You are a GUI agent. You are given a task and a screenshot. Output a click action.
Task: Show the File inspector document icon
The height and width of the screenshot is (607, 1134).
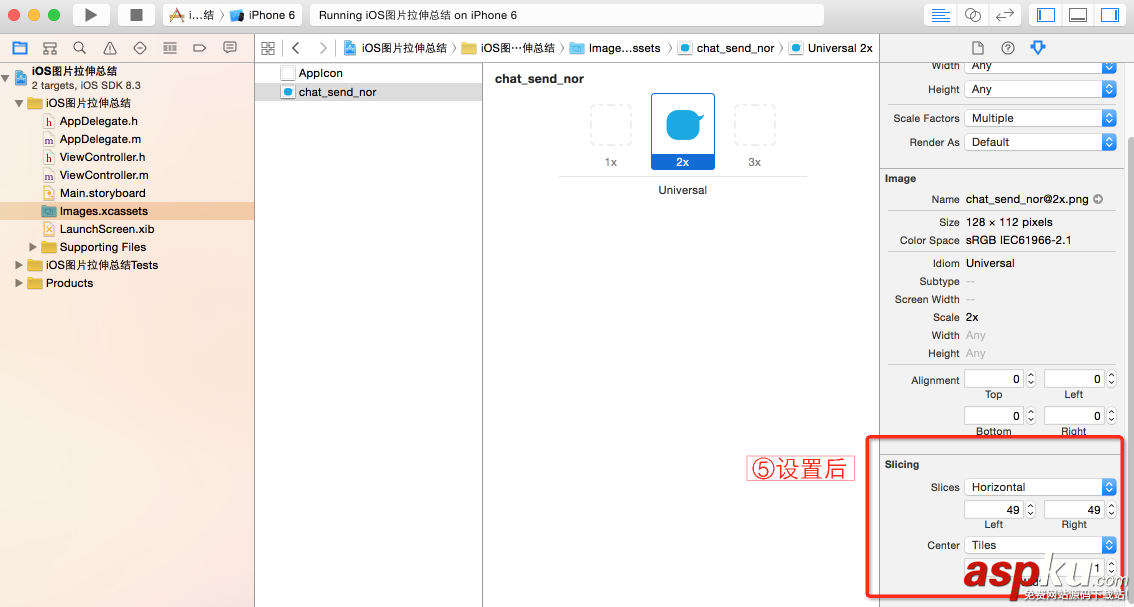(x=978, y=47)
